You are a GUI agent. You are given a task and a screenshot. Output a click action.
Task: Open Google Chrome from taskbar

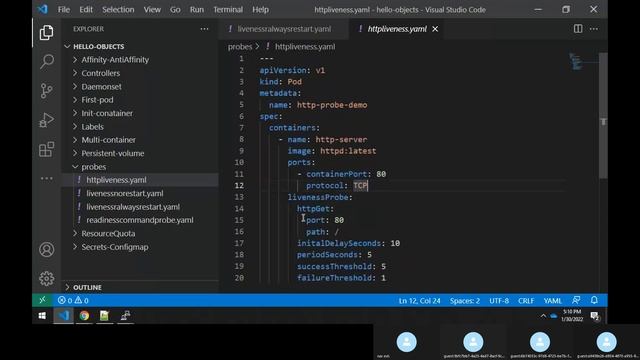[x=84, y=316]
